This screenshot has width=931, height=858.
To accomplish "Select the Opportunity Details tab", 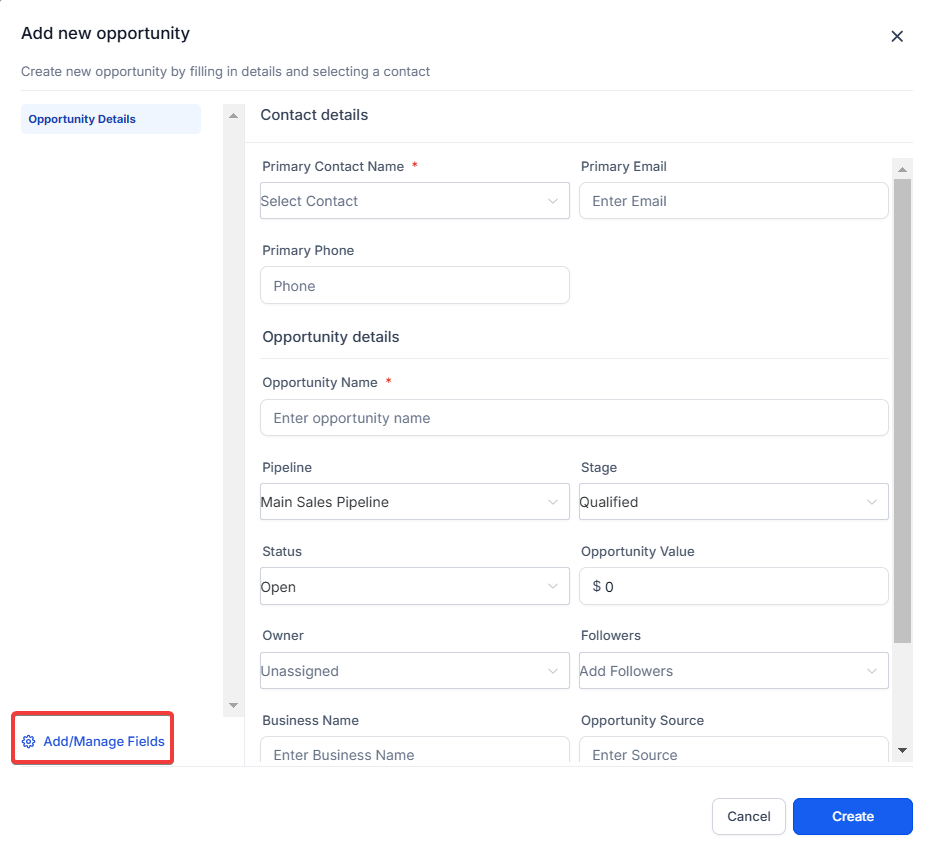I will (111, 119).
